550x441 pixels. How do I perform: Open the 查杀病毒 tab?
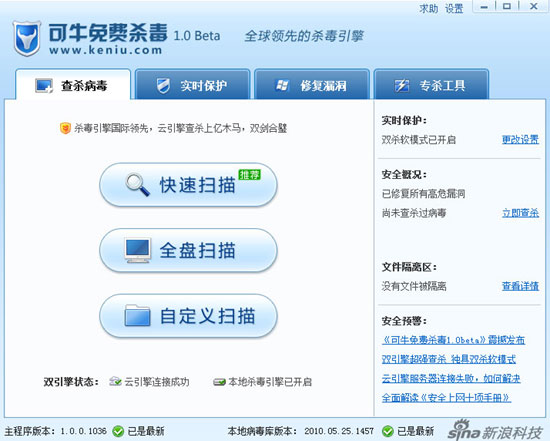[73, 85]
